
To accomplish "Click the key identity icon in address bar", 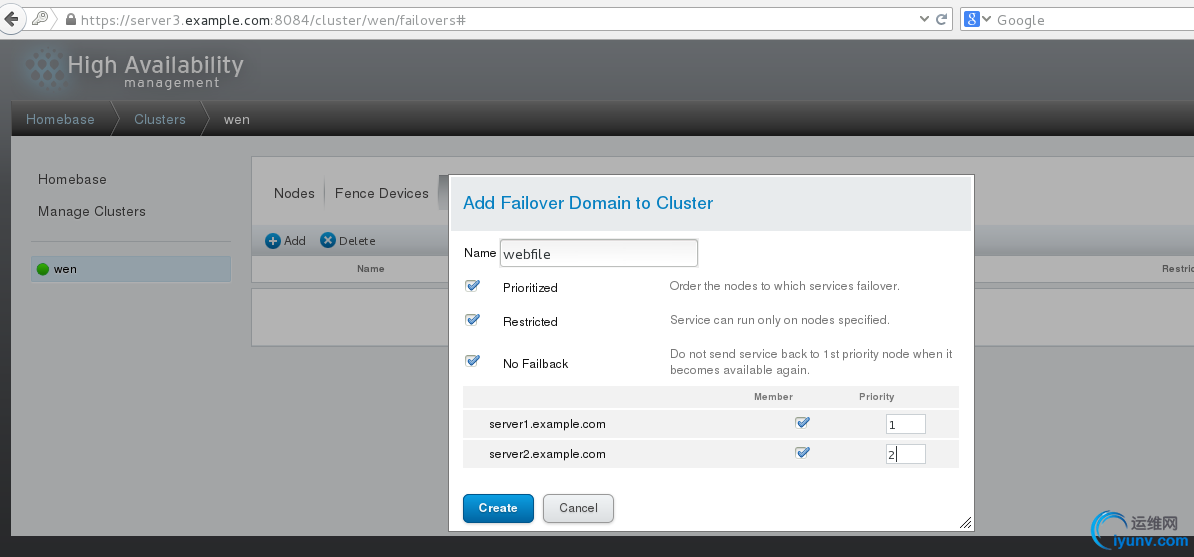I will tap(40, 19).
